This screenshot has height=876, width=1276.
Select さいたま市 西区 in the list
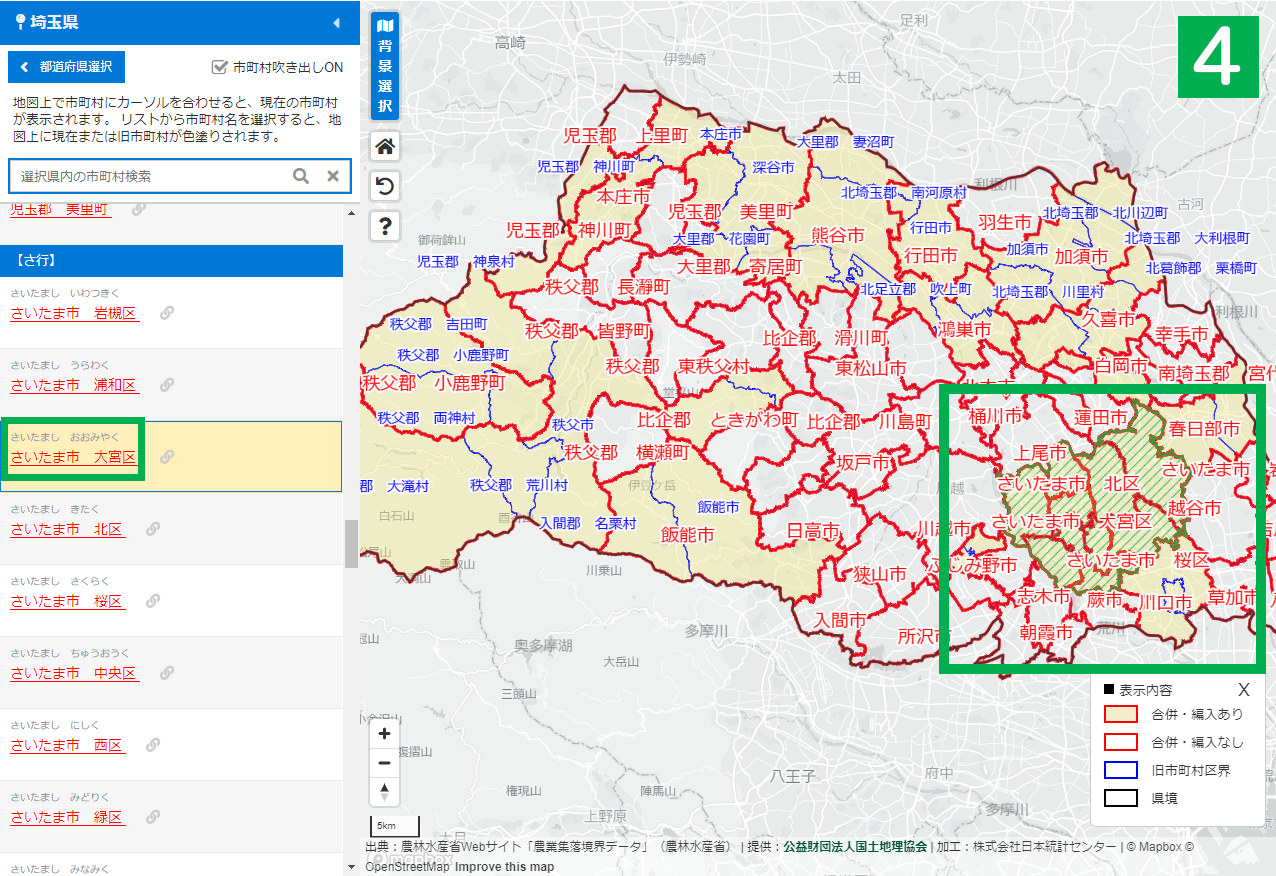(67, 745)
